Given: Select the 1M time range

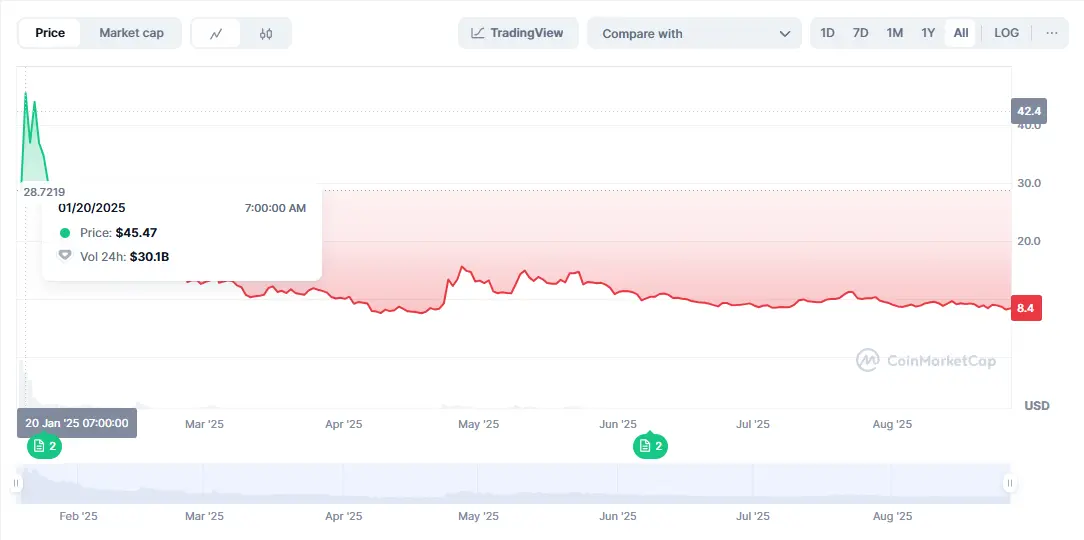Looking at the screenshot, I should pyautogui.click(x=894, y=33).
